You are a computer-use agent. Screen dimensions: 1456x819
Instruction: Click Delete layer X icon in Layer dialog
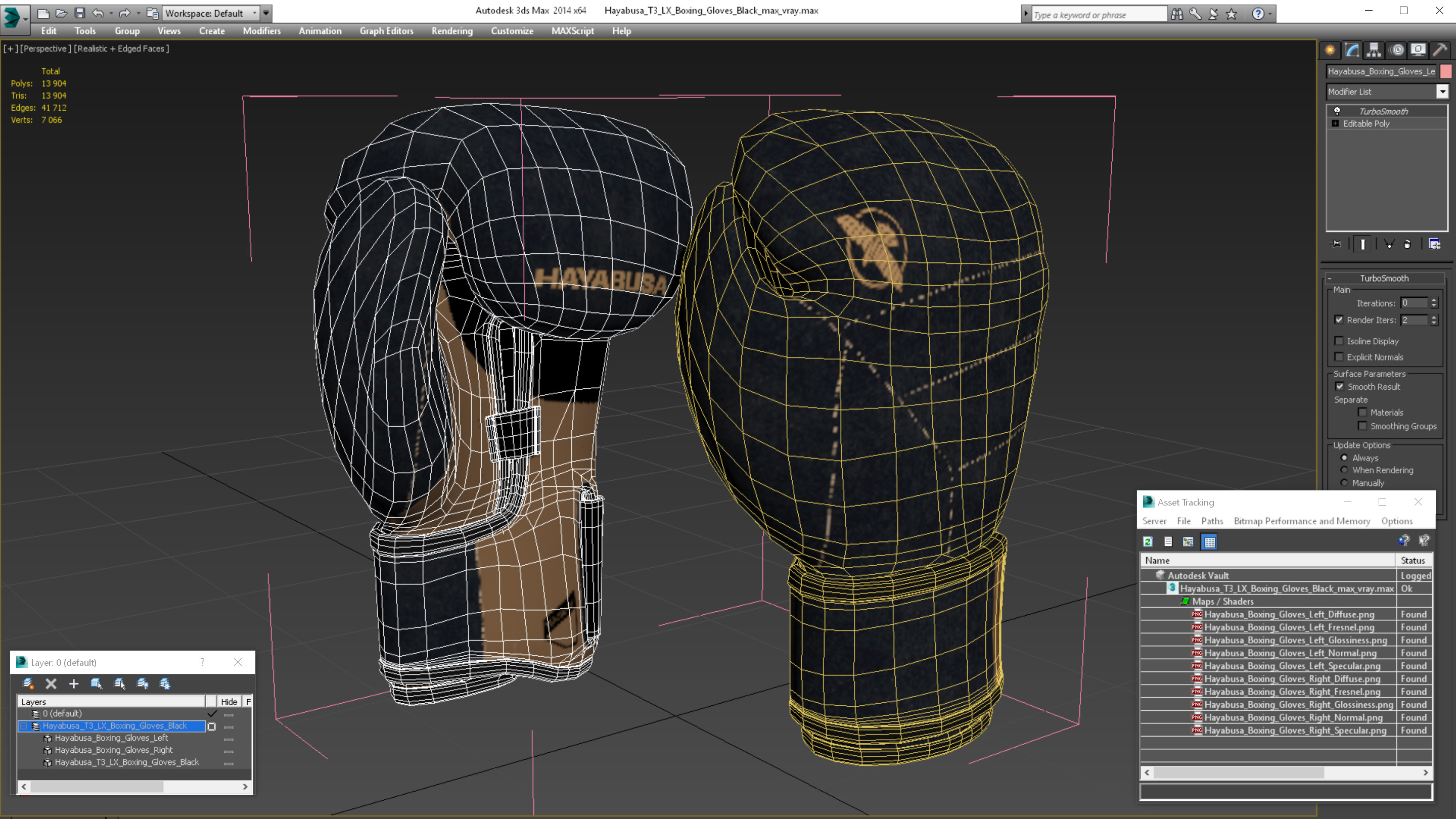pos(51,684)
